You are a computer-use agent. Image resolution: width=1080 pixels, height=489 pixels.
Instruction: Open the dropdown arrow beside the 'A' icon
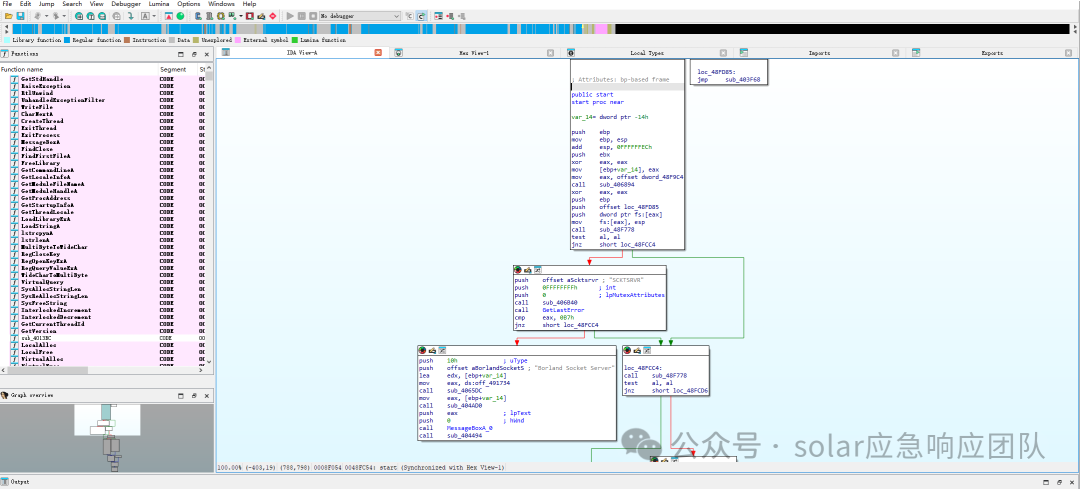click(x=154, y=15)
